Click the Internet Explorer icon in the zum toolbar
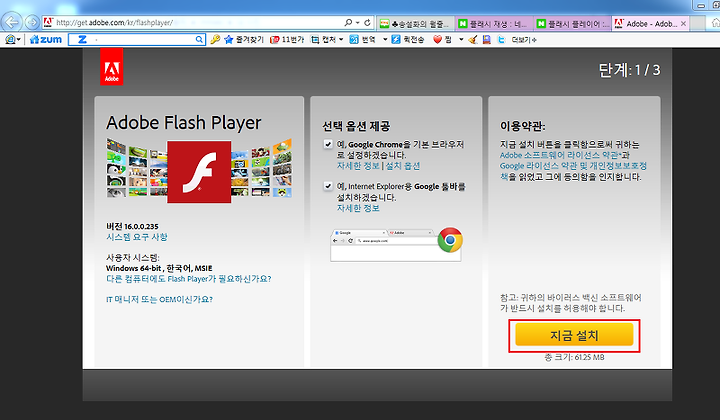Viewport: 720px width, 420px height. [10, 40]
